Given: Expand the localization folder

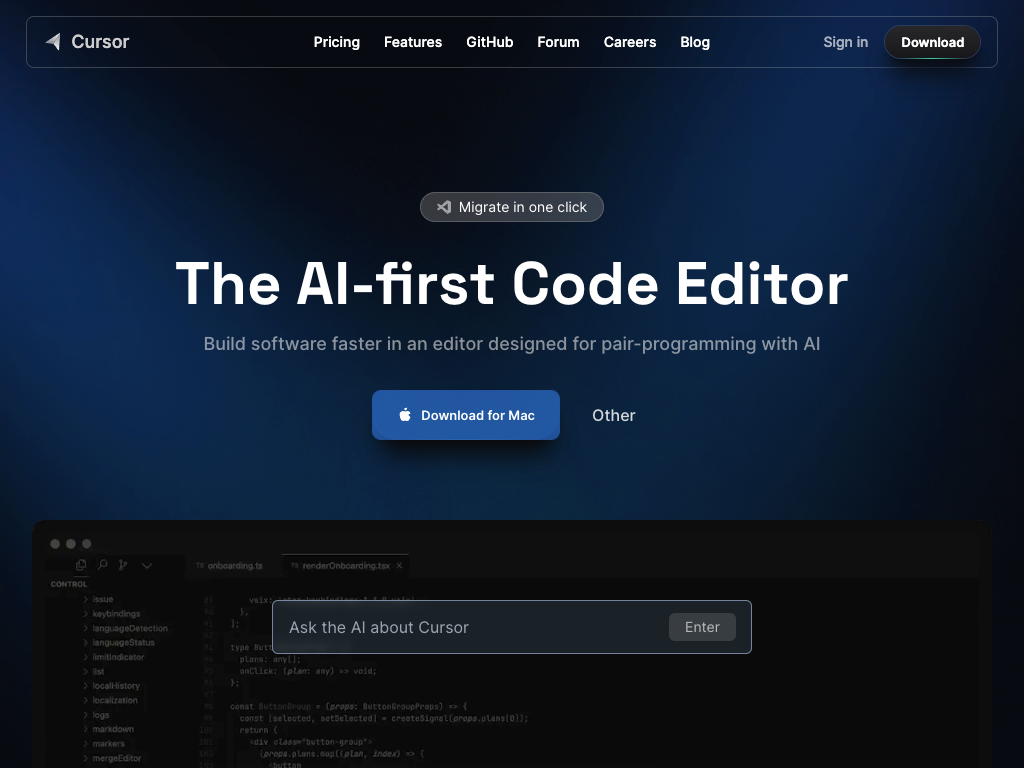Looking at the screenshot, I should 110,700.
